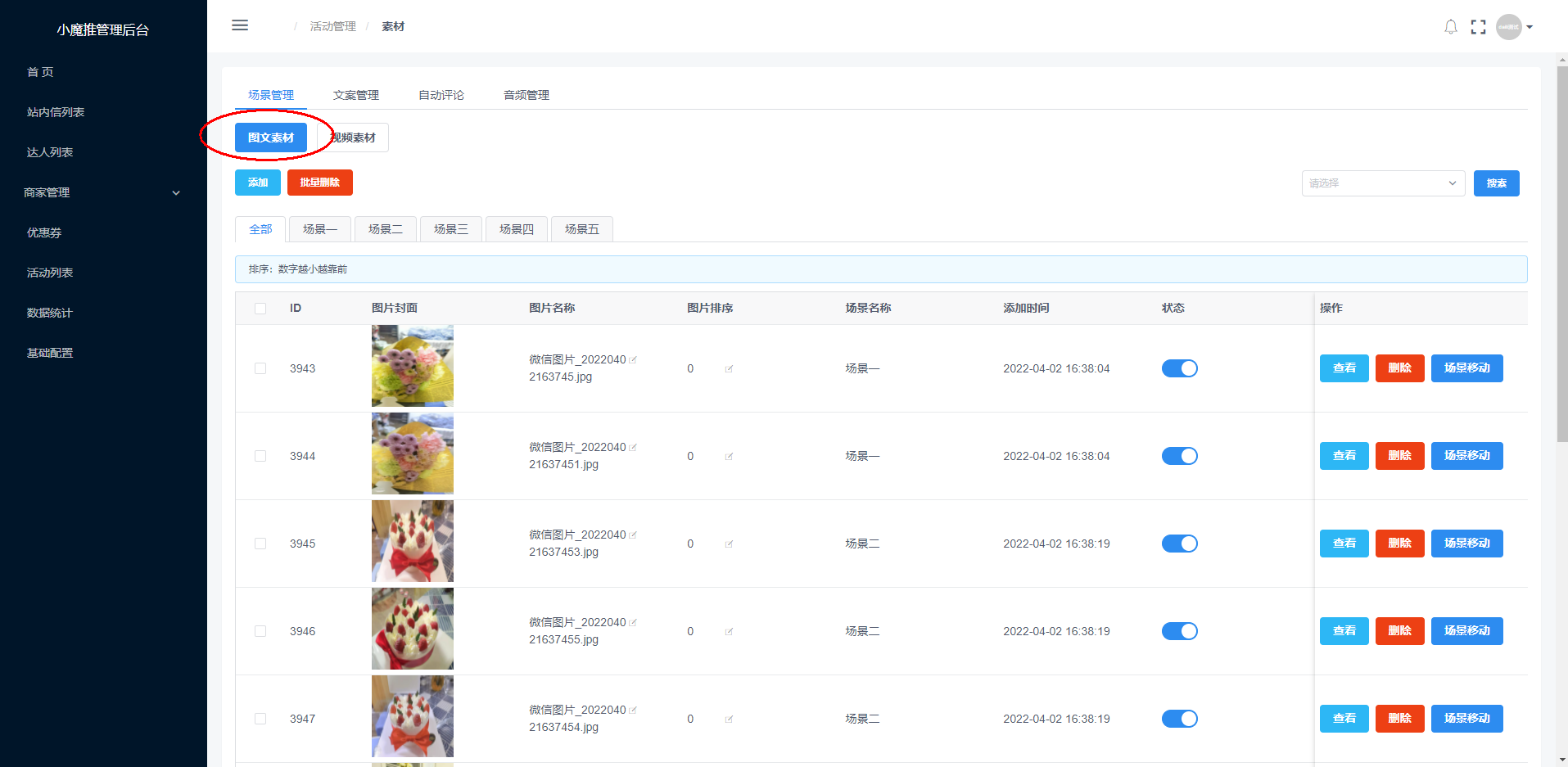Open notifications bell icon
The width and height of the screenshot is (1568, 767).
pyautogui.click(x=1450, y=27)
